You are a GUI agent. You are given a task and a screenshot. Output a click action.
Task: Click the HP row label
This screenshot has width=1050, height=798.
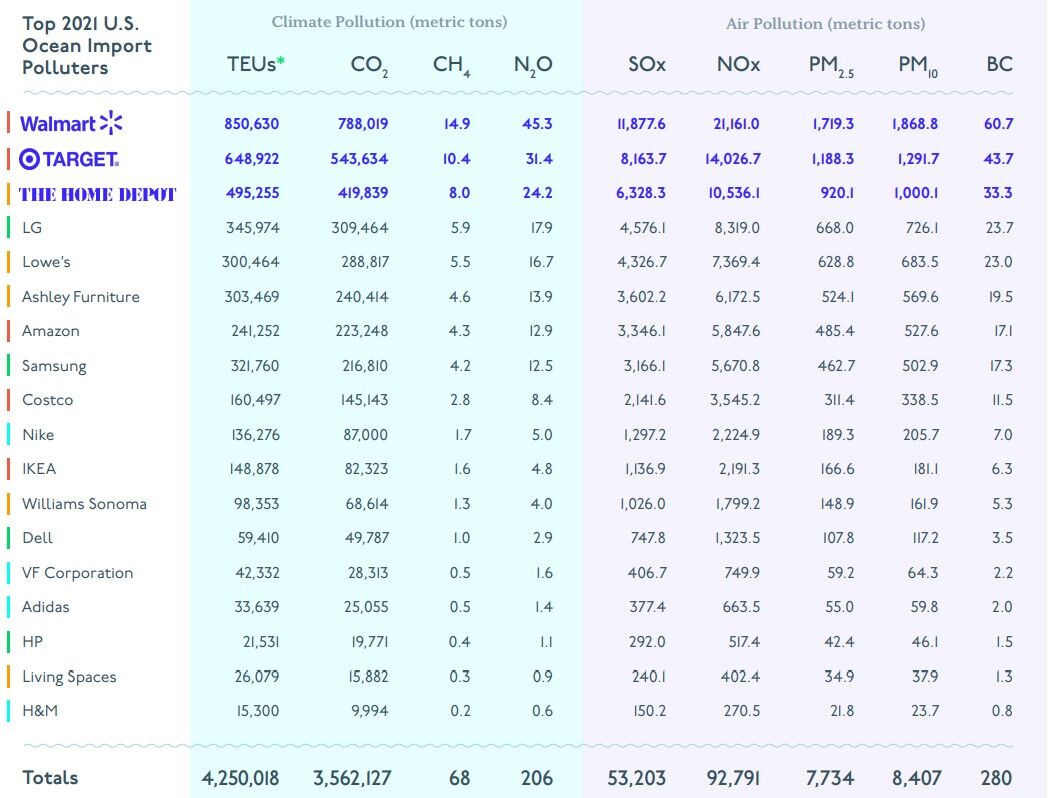33,641
